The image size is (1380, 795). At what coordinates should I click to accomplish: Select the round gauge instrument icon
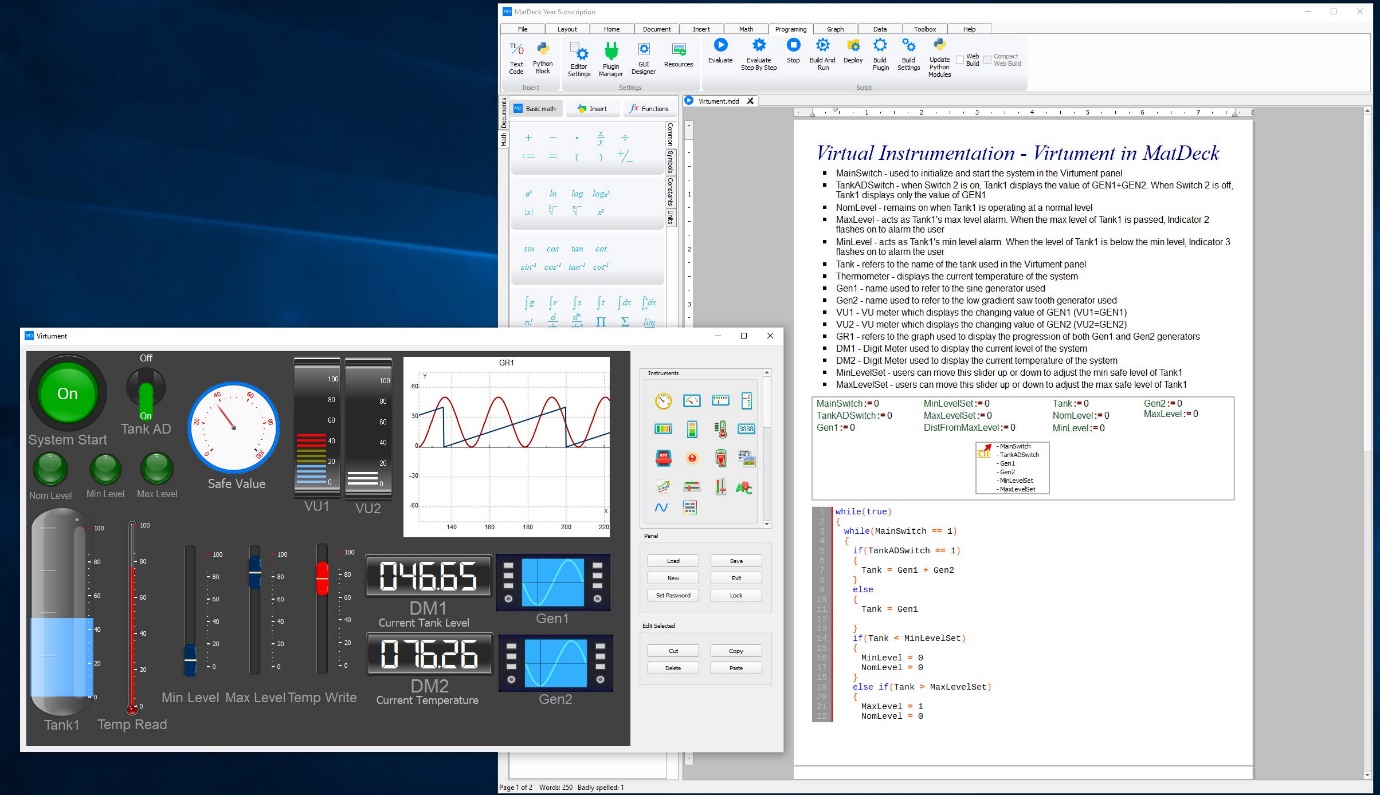pyautogui.click(x=662, y=401)
